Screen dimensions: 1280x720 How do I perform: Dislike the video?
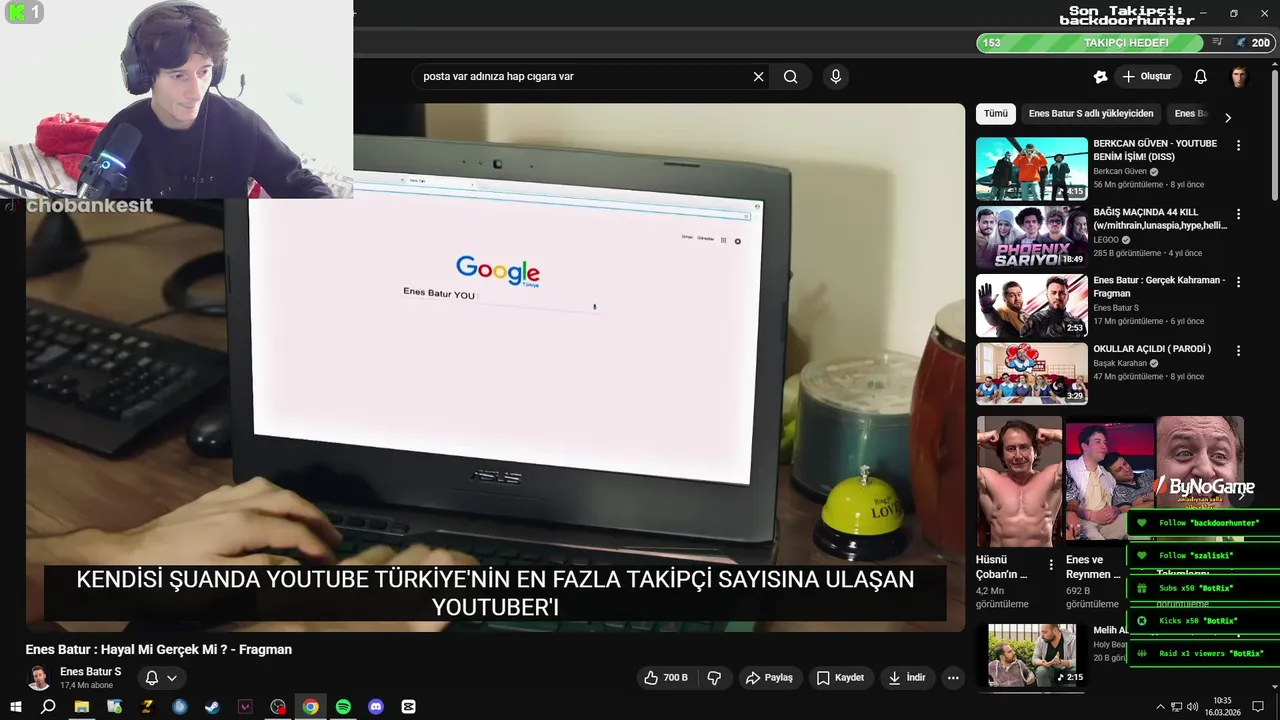point(714,678)
